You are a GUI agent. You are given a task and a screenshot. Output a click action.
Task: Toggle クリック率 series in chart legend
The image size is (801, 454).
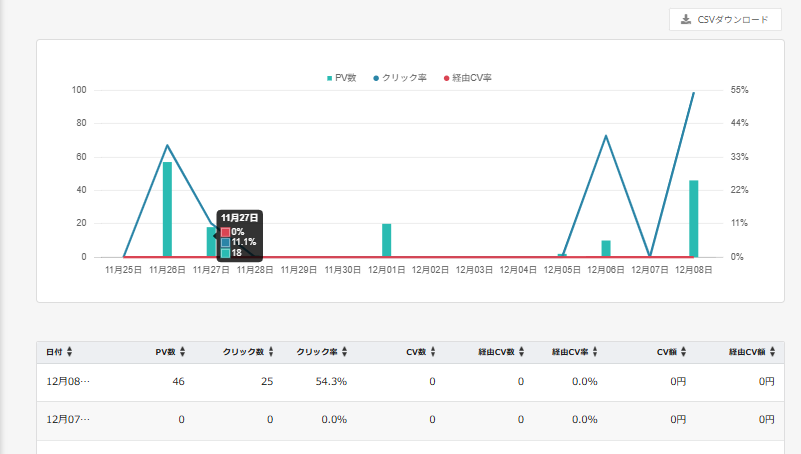point(403,77)
